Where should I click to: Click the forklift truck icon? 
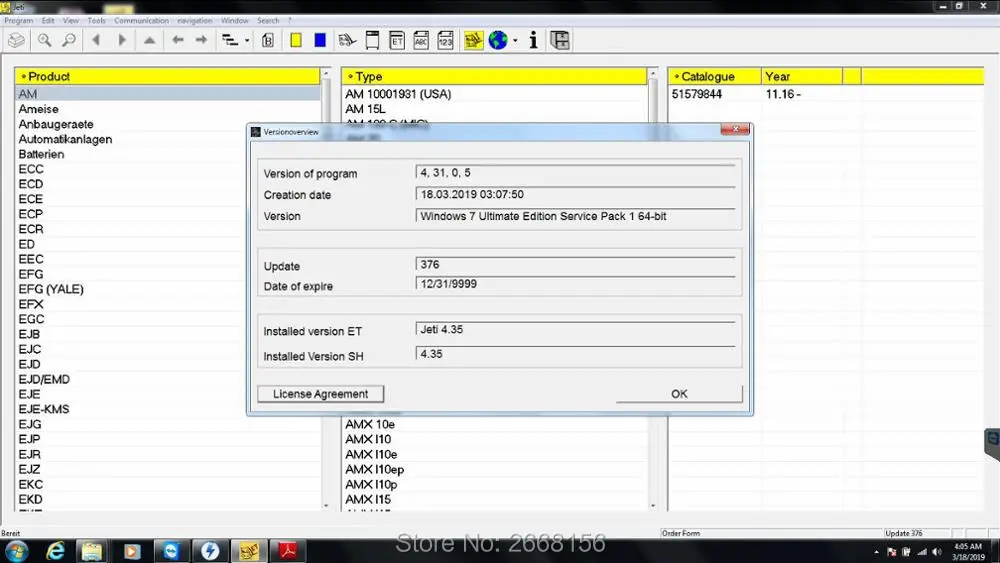pyautogui.click(x=347, y=41)
